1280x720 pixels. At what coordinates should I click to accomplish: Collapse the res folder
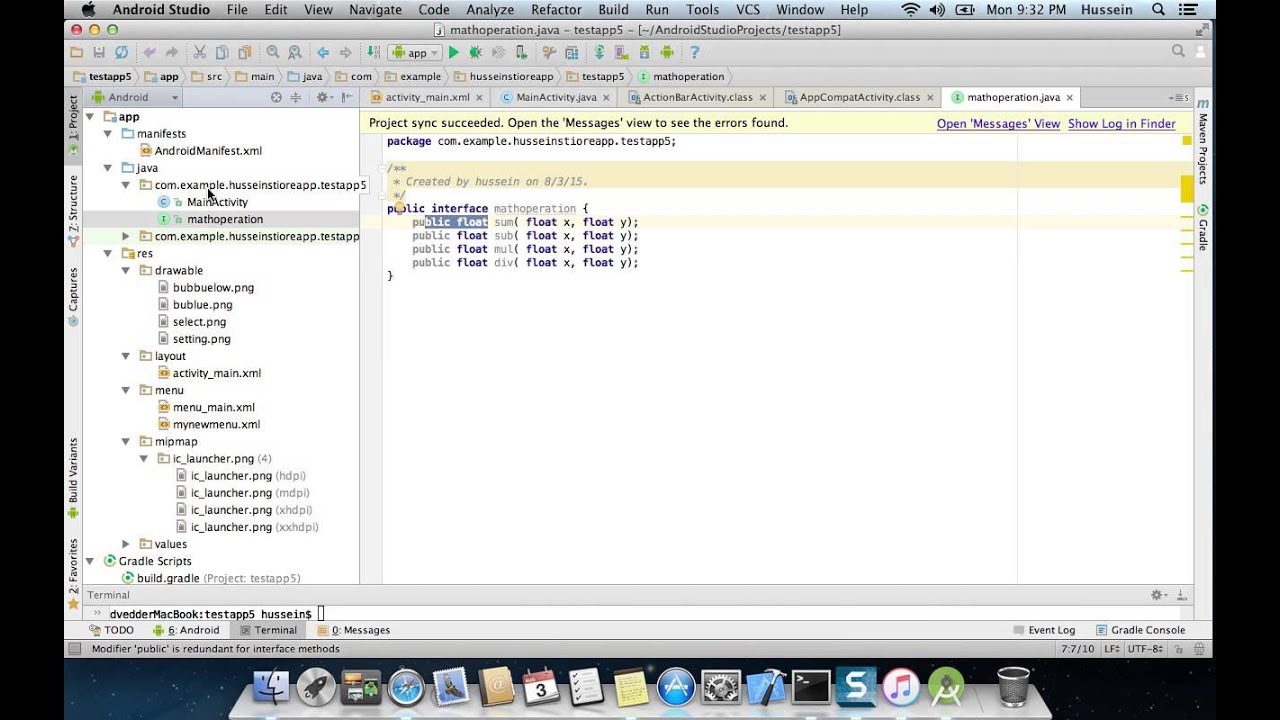click(x=107, y=253)
